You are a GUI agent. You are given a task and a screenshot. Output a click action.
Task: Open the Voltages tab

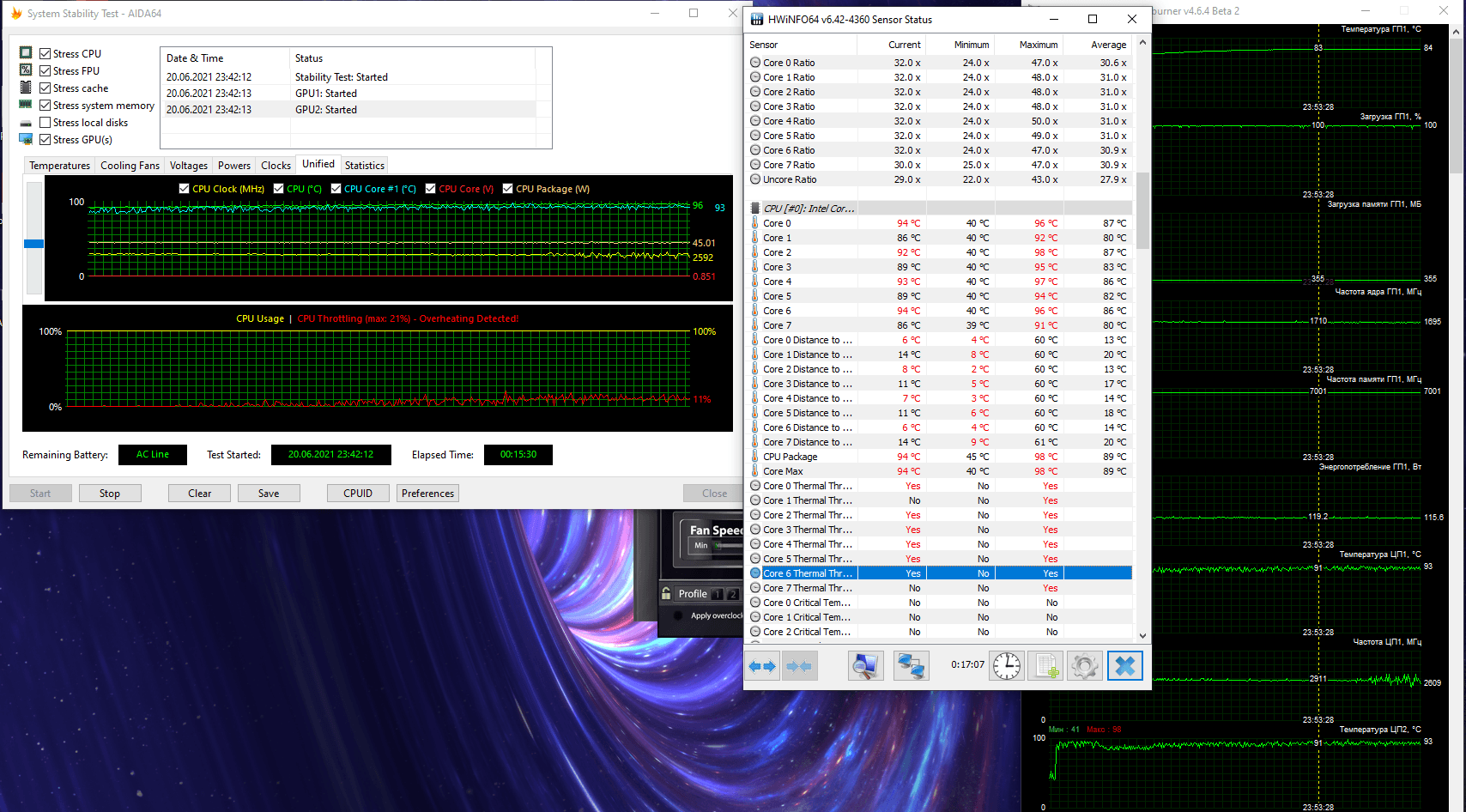[188, 166]
